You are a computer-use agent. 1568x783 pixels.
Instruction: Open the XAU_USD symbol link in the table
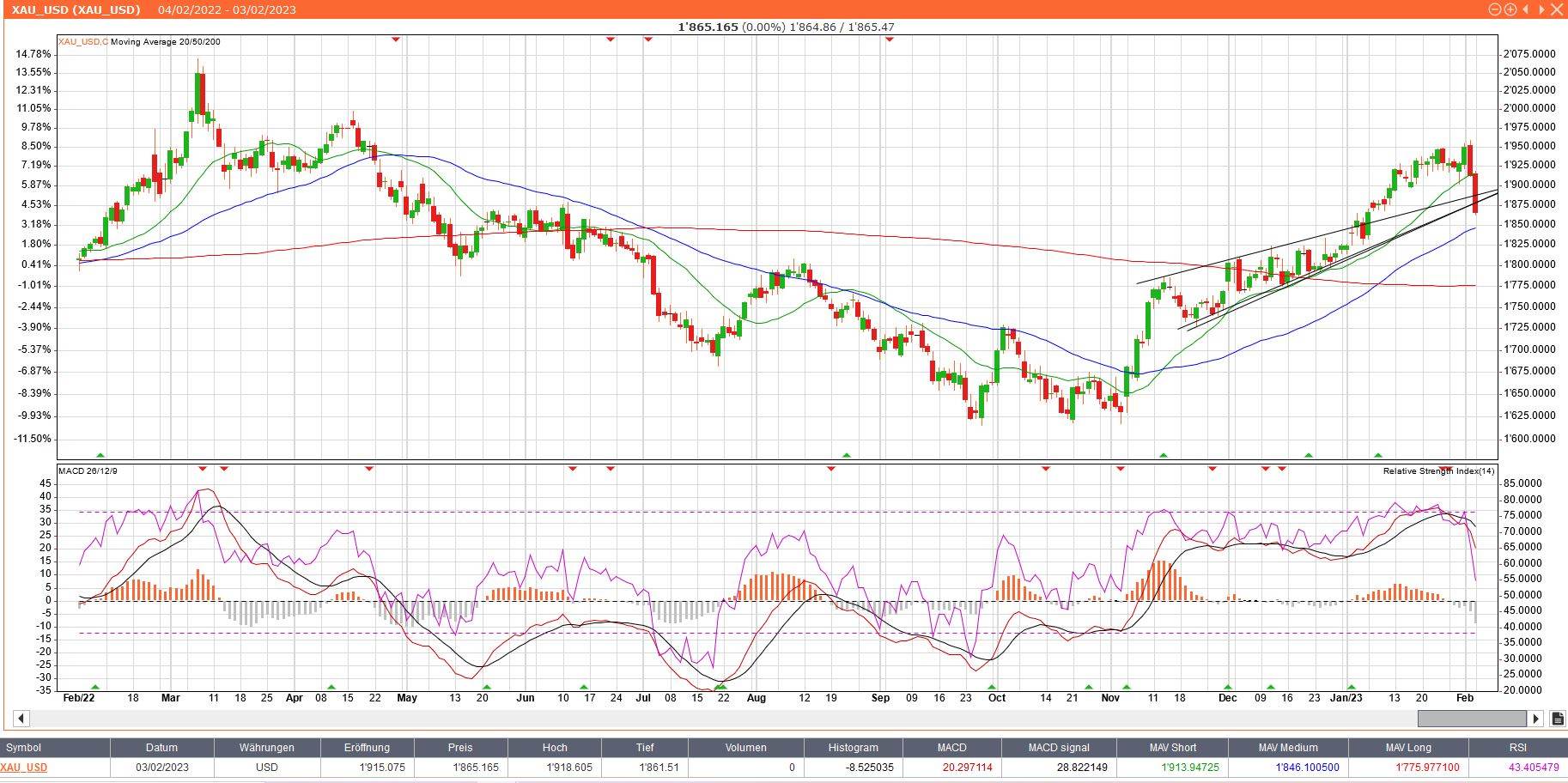click(24, 768)
